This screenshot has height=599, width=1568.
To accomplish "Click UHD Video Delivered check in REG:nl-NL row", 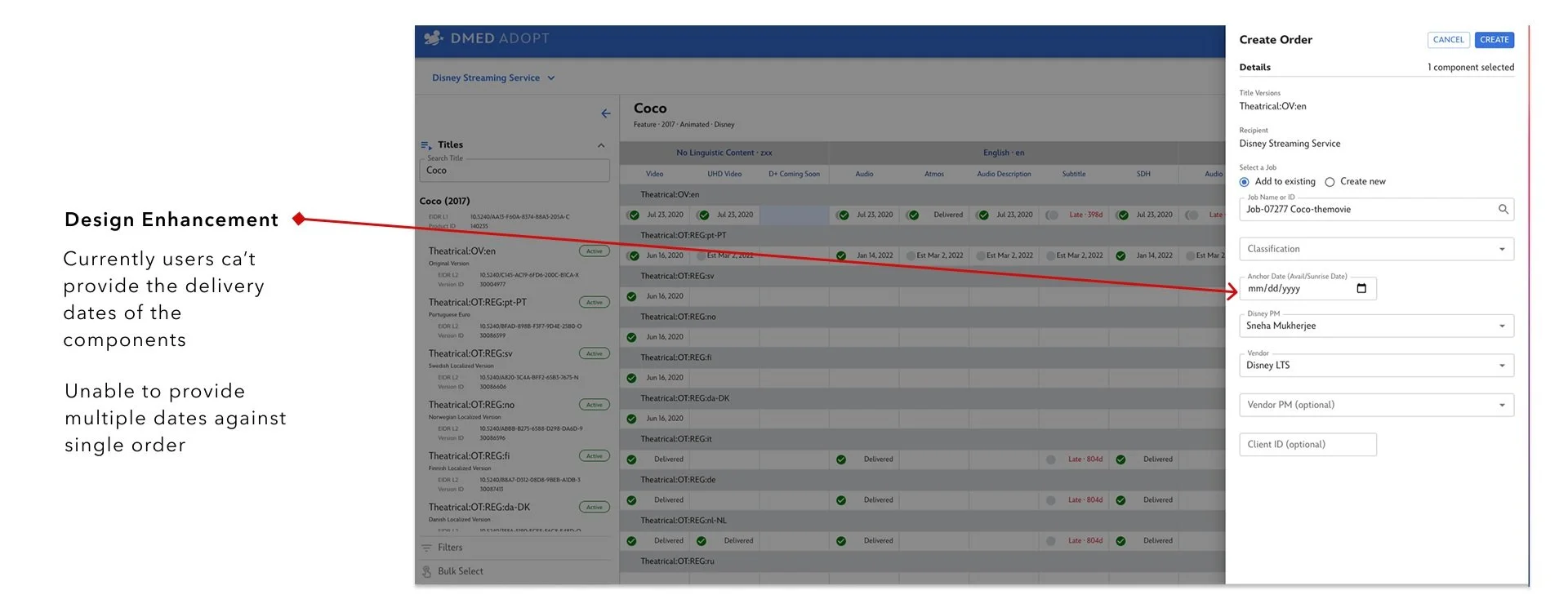I will tap(702, 542).
